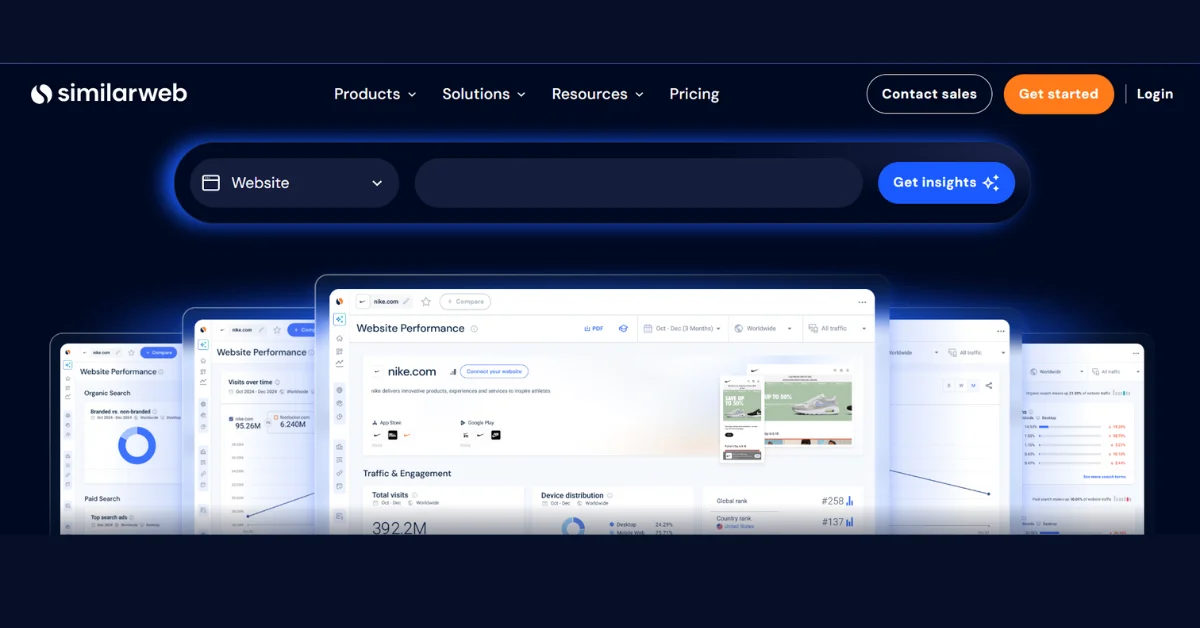
Task: Toggle the favorite star in nike.com overview dashboard
Action: (x=426, y=301)
